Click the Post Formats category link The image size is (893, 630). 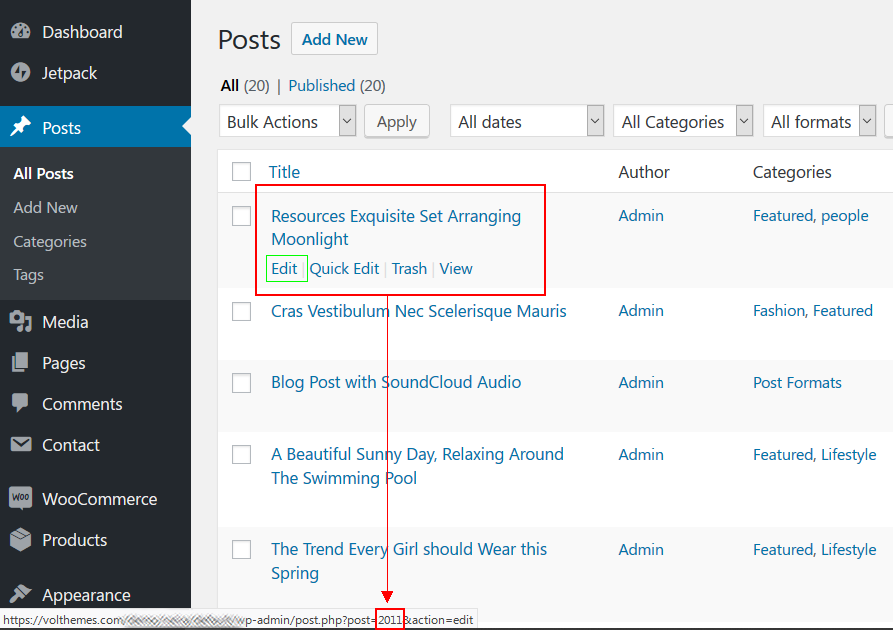pyautogui.click(x=797, y=383)
